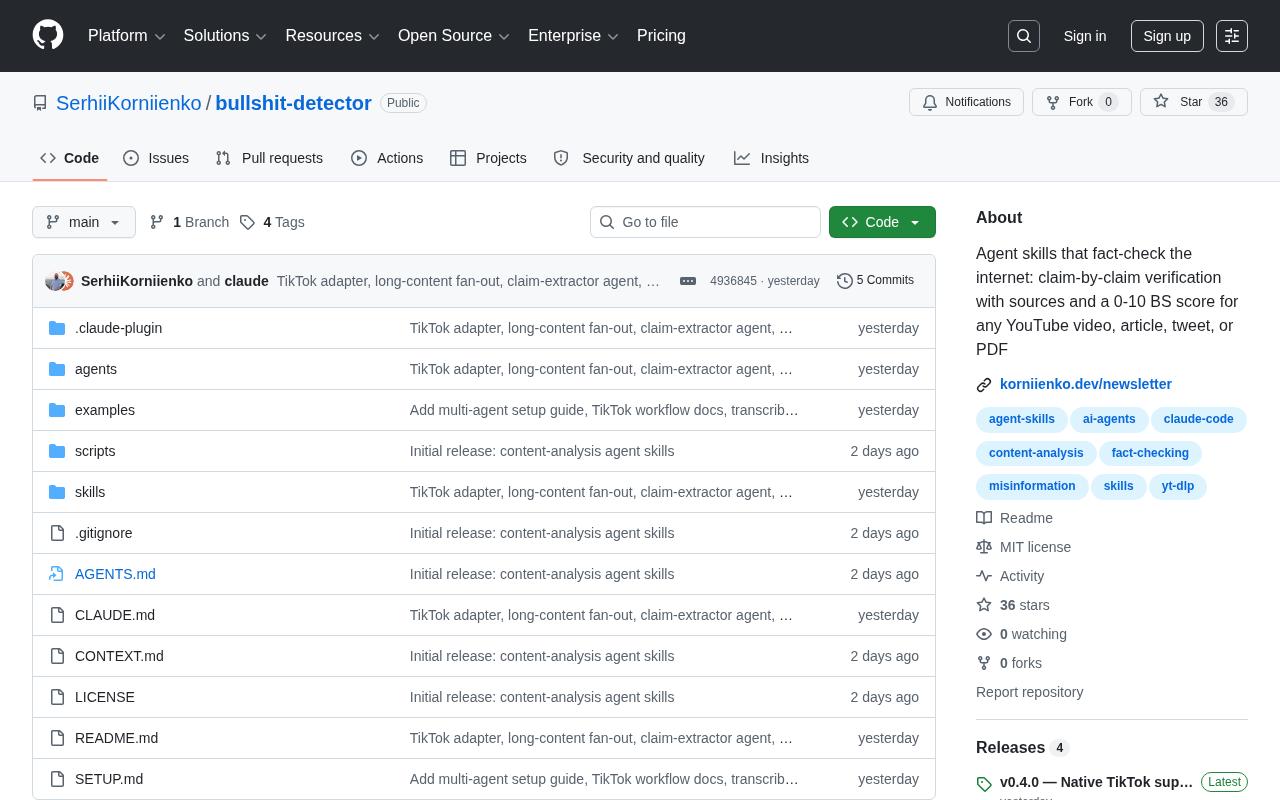
Task: Select the claude-code topic tag
Action: pyautogui.click(x=1199, y=420)
